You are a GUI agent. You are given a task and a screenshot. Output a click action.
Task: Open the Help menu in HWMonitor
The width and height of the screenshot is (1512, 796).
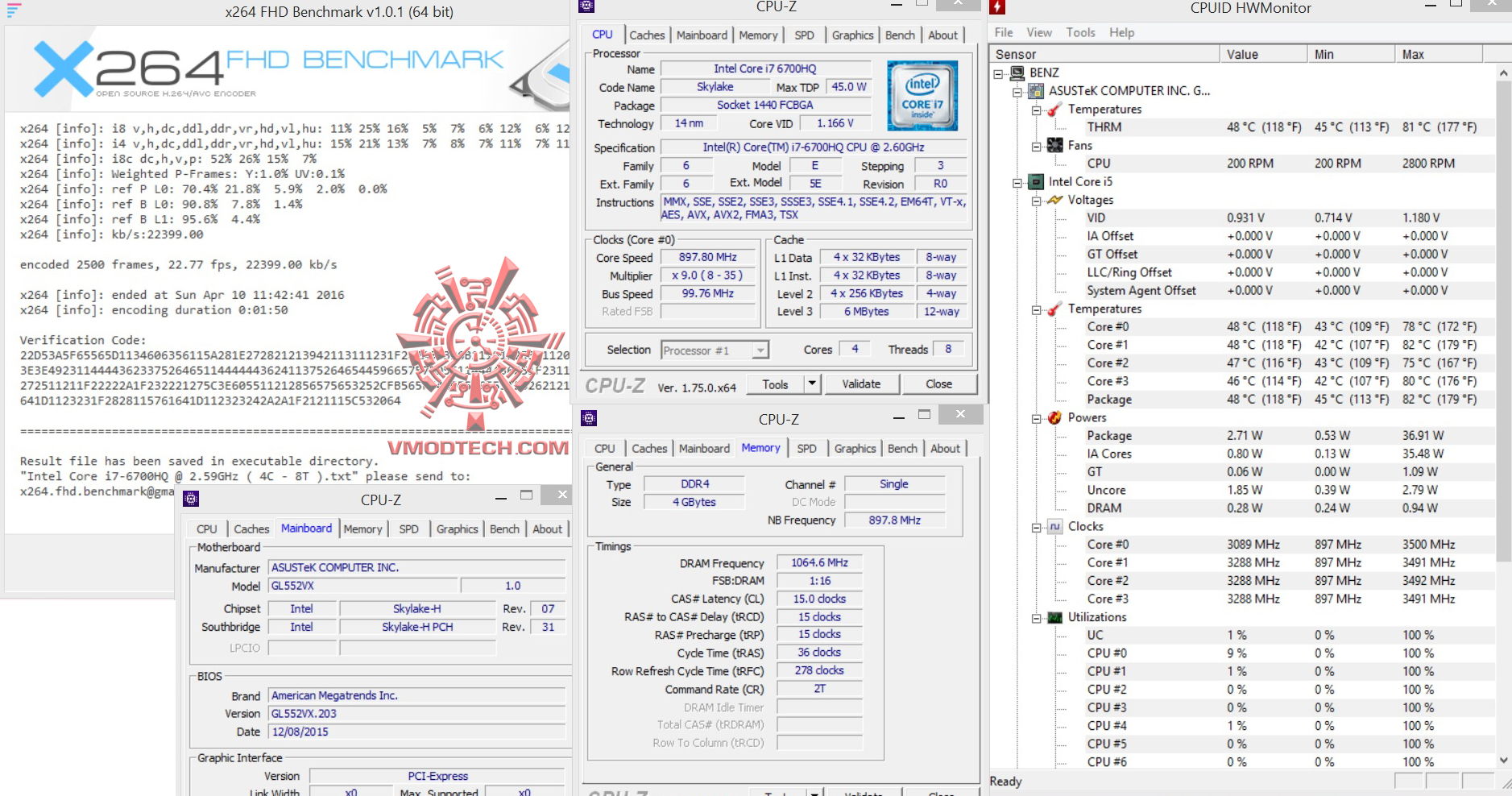1121,32
